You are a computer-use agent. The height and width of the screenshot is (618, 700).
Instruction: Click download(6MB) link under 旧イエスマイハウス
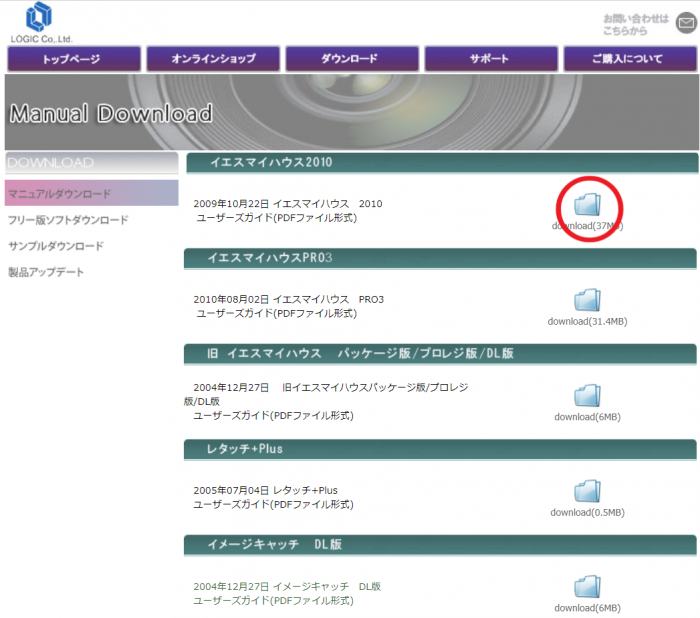coord(587,417)
